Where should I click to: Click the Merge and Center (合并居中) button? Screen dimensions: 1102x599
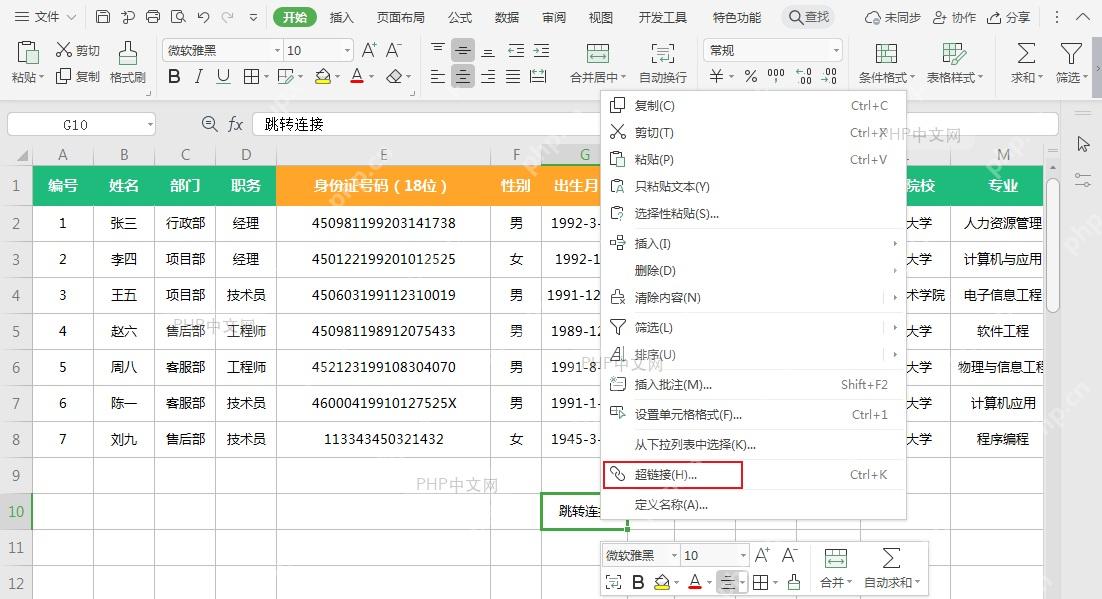597,62
